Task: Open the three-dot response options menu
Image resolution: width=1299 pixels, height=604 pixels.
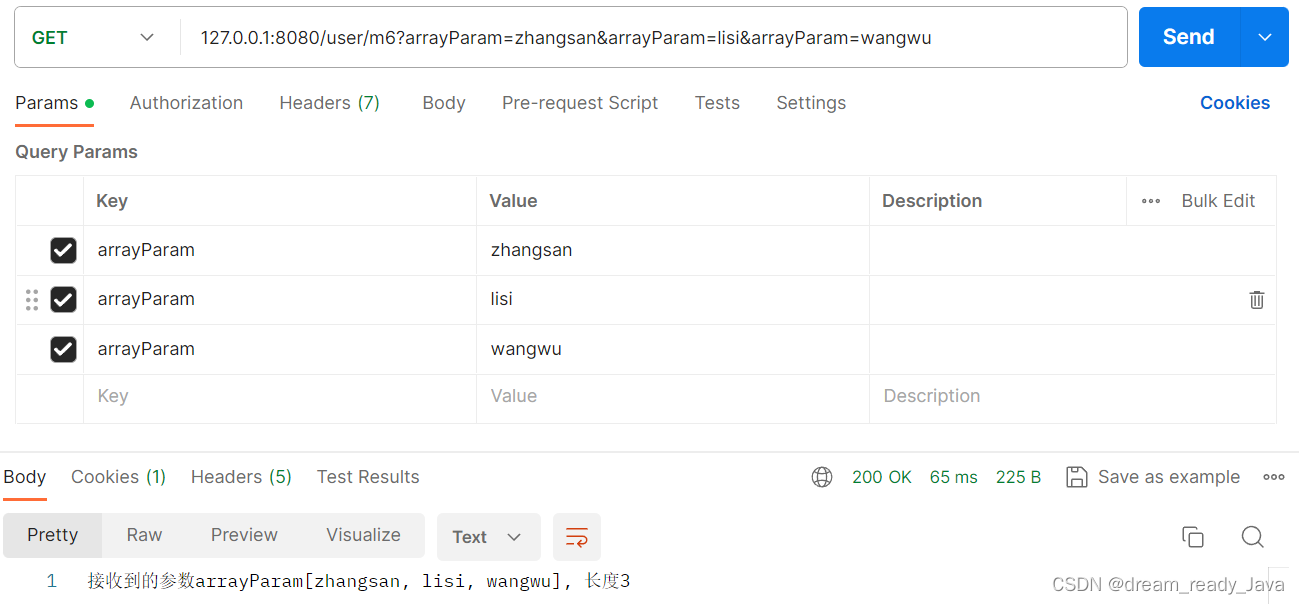Action: pyautogui.click(x=1273, y=477)
